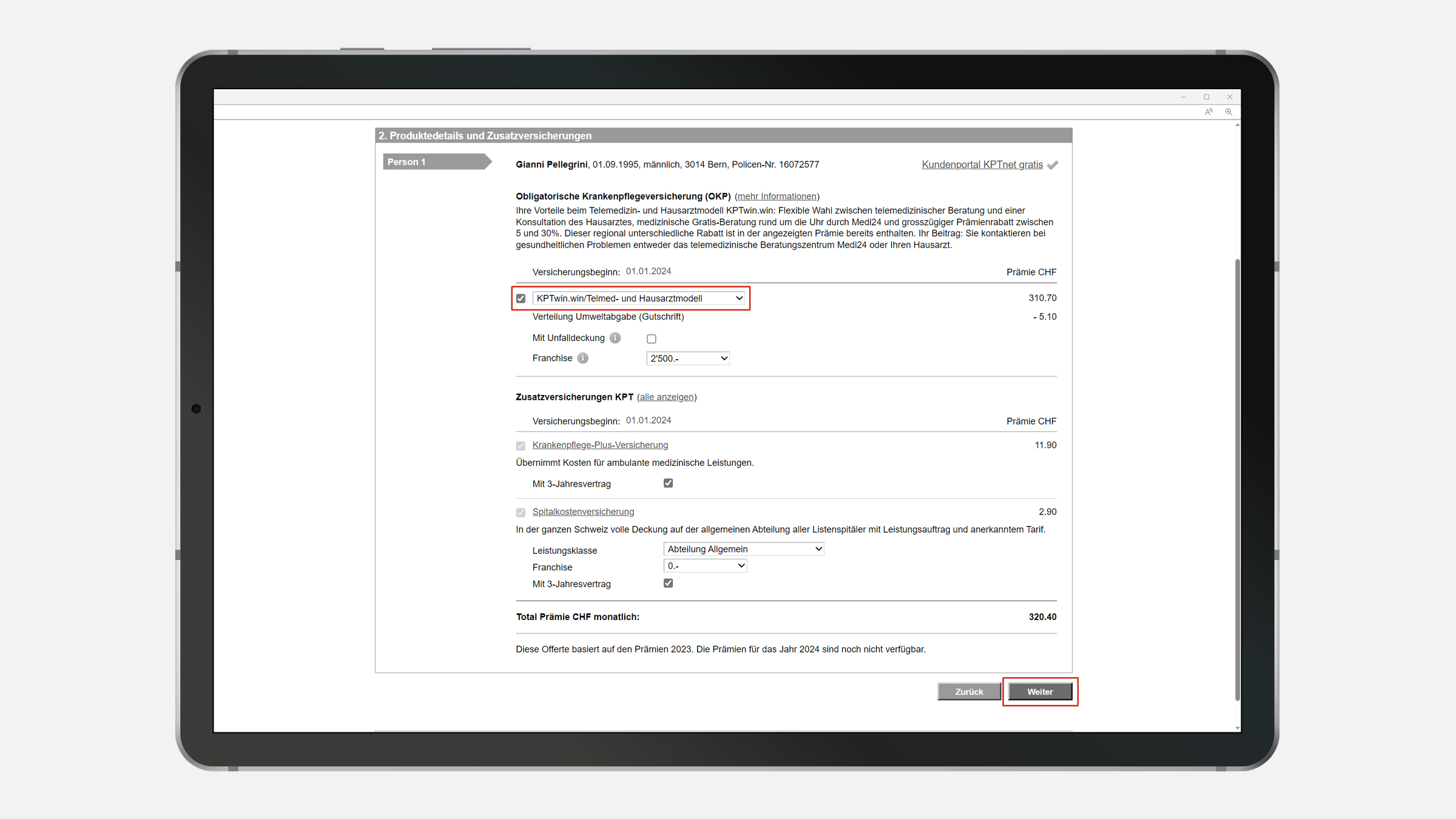Toggle 3-Jahresvertrag under Spitalkostenversicherung

(668, 583)
